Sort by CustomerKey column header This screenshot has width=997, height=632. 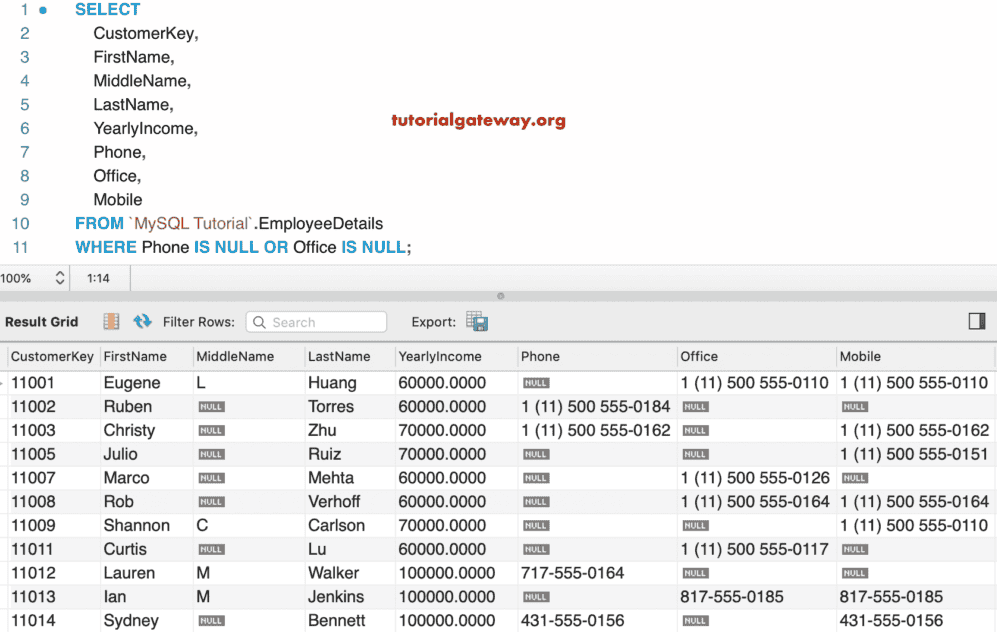pos(52,357)
